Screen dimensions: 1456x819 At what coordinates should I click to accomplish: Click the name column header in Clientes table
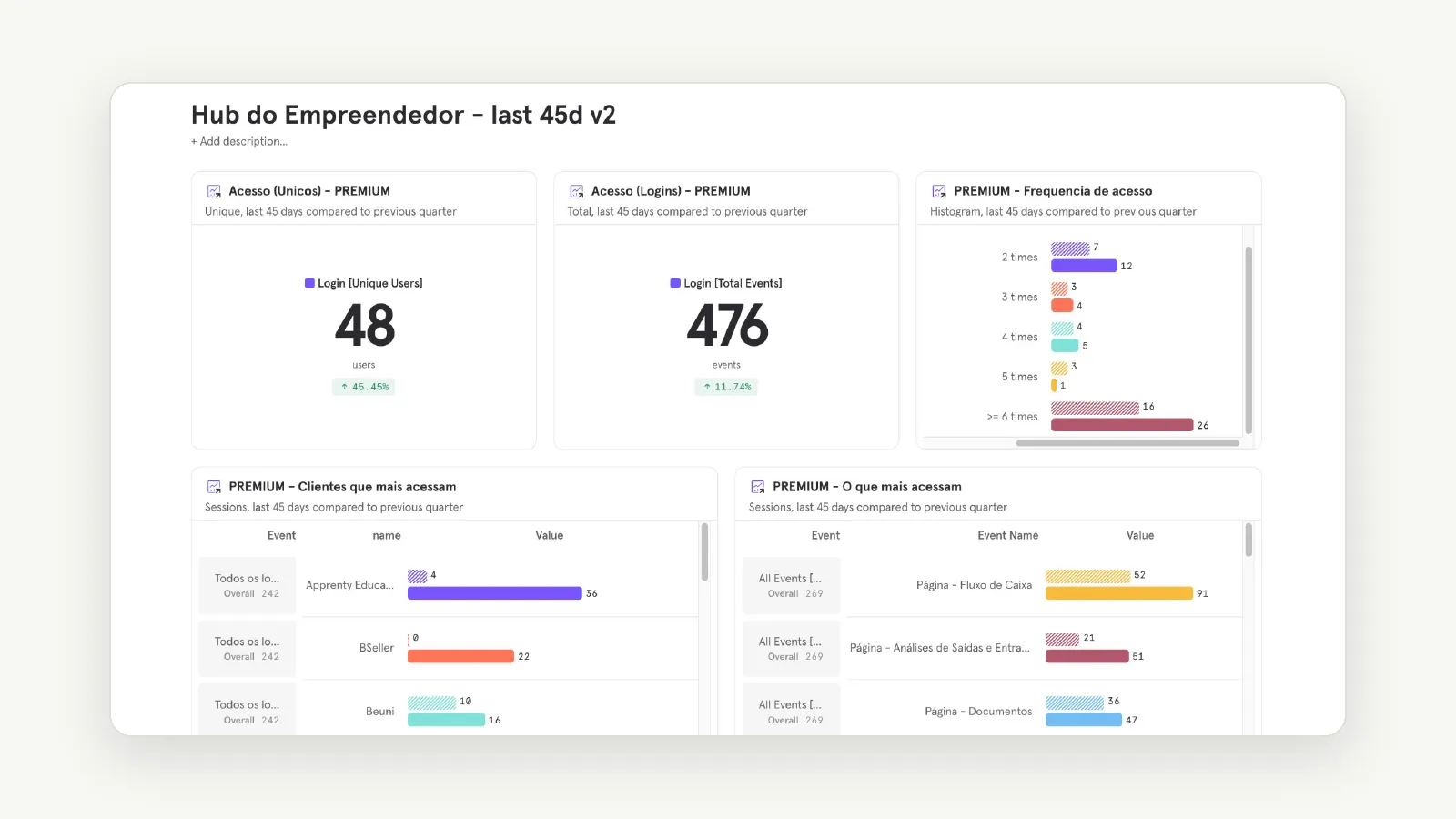pos(387,536)
